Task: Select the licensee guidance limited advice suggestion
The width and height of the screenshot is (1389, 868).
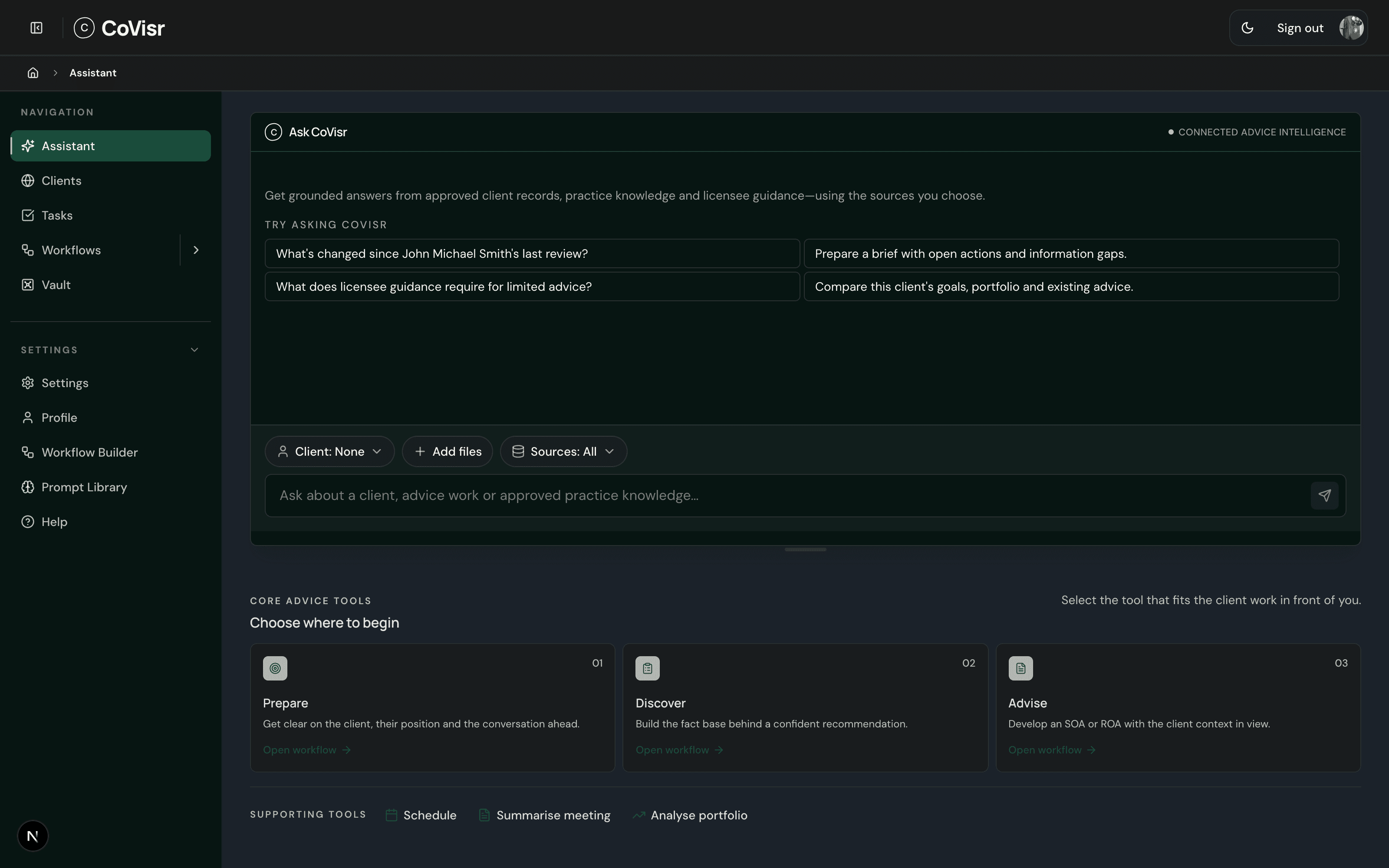Action: [x=532, y=286]
